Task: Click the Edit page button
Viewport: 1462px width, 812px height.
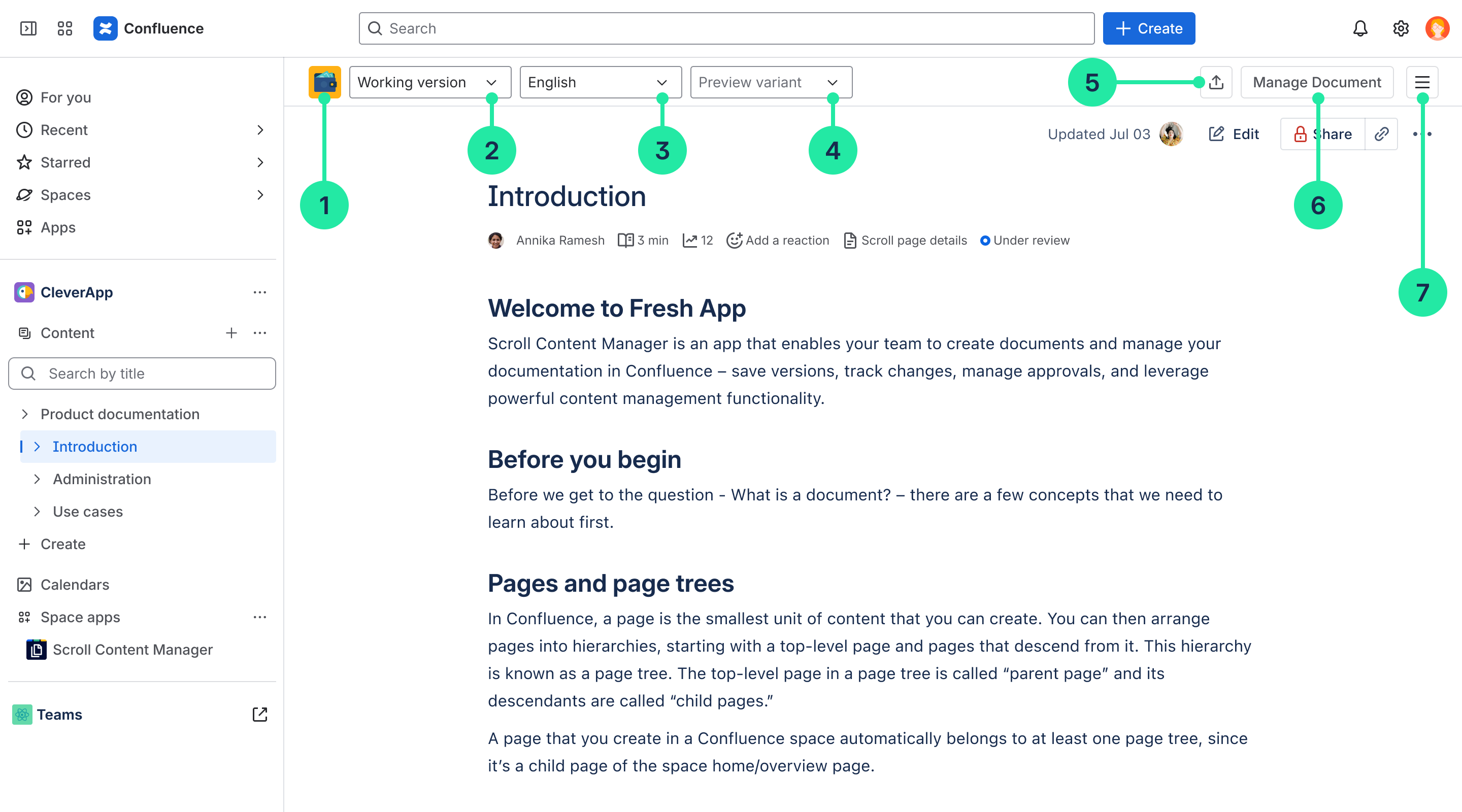Action: tap(1234, 134)
